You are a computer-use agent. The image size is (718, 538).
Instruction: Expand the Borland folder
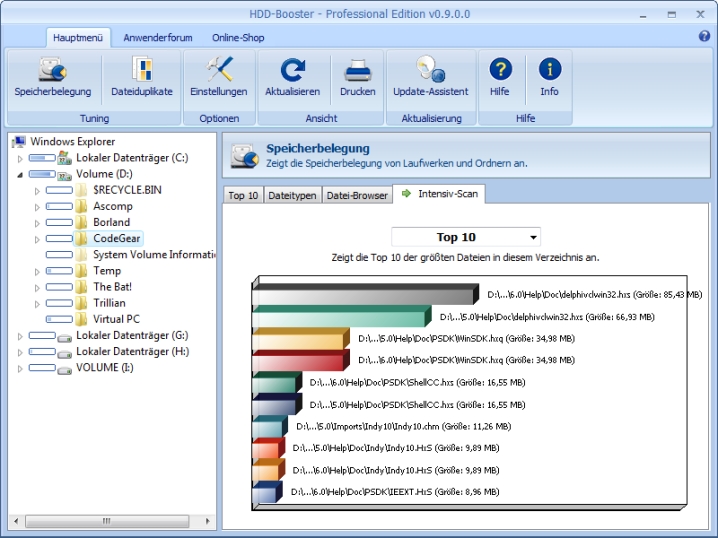pyautogui.click(x=38, y=222)
